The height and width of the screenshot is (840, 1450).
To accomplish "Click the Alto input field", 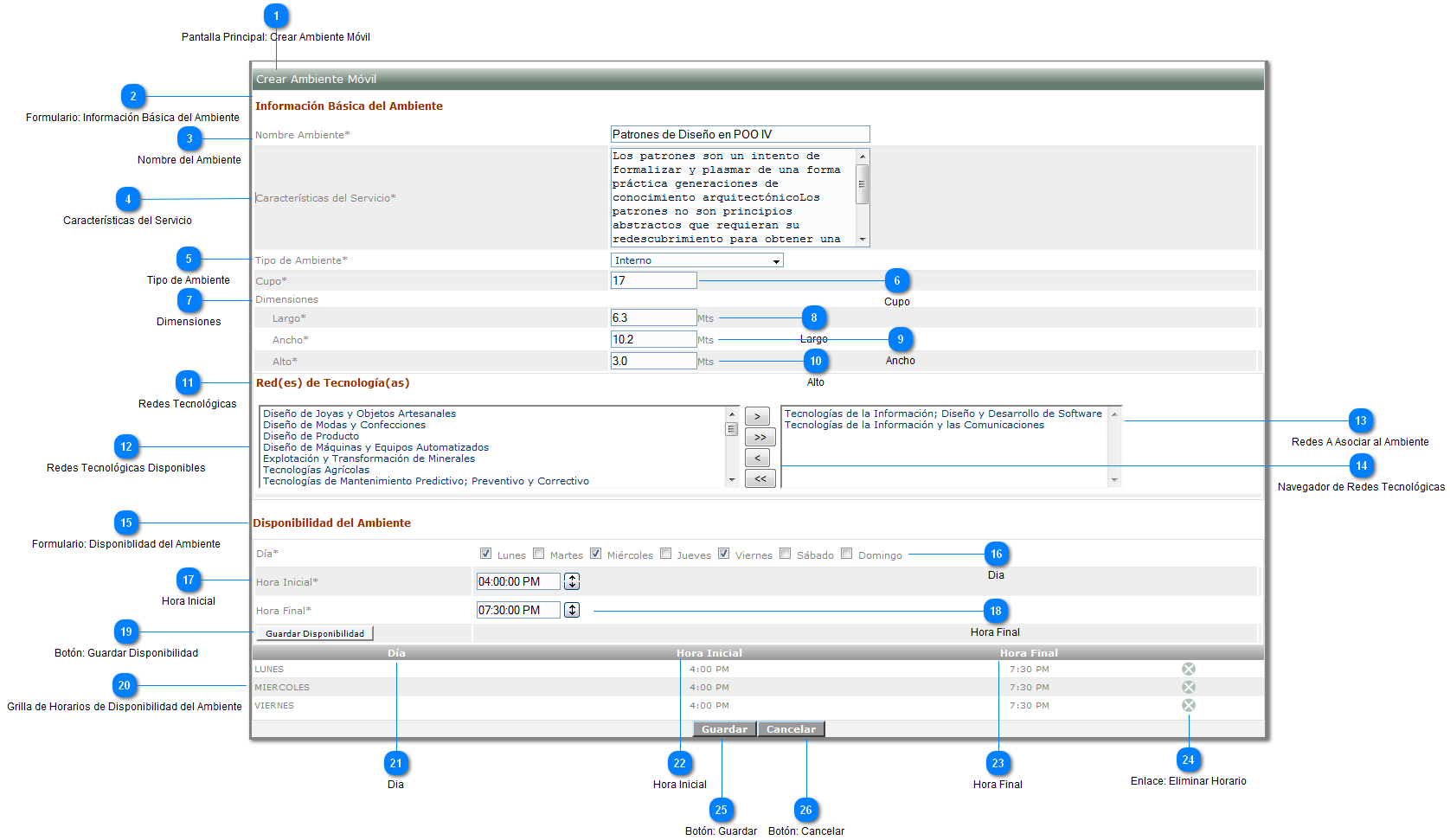I will point(653,361).
